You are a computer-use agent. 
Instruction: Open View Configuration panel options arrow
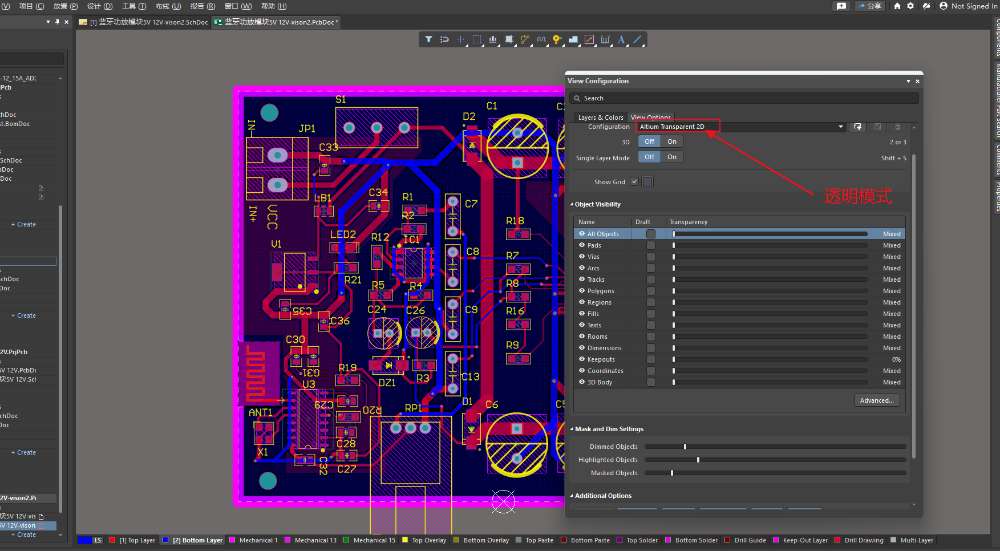(x=908, y=81)
